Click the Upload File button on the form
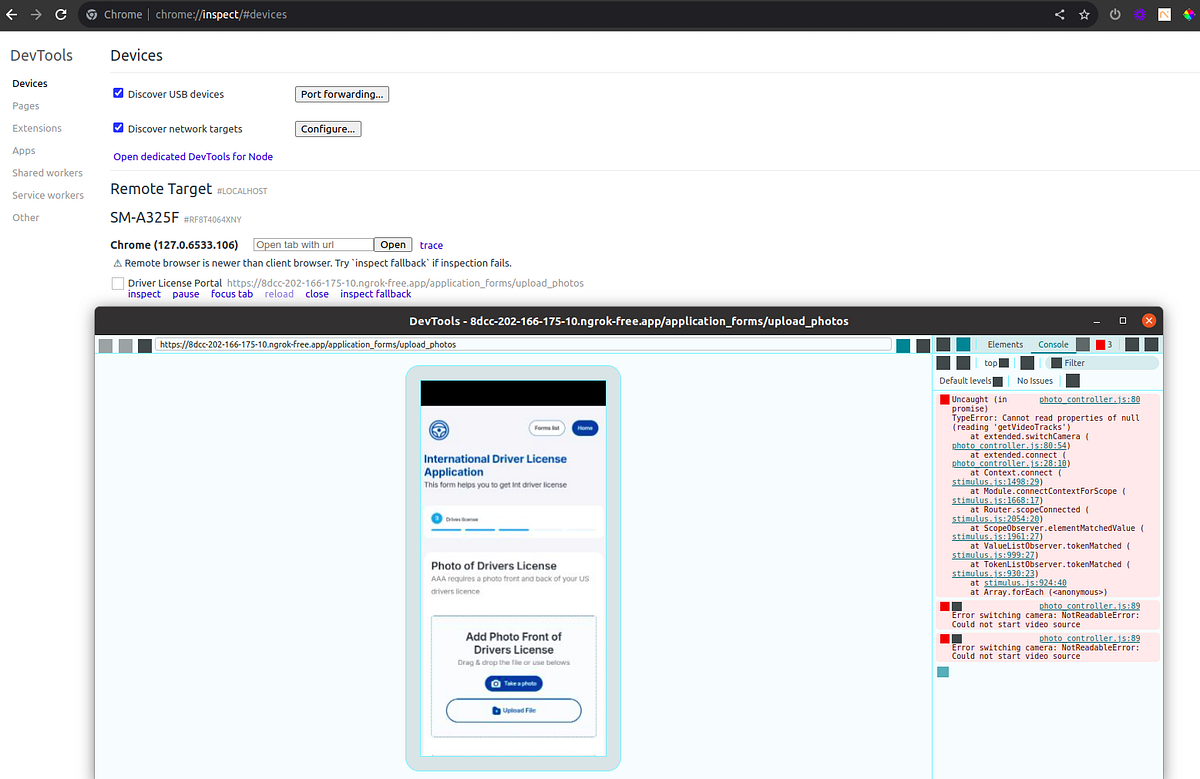The width and height of the screenshot is (1200, 779). pos(513,710)
